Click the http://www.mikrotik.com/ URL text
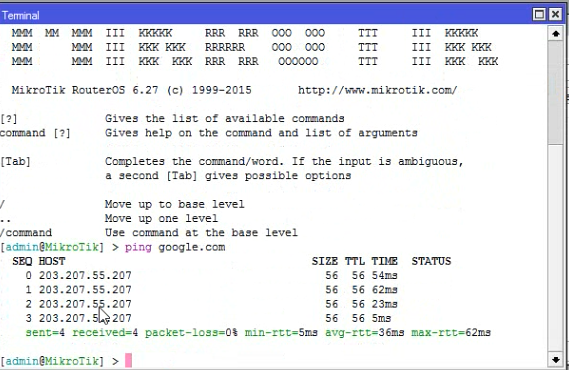569x370 pixels. pyautogui.click(x=377, y=90)
